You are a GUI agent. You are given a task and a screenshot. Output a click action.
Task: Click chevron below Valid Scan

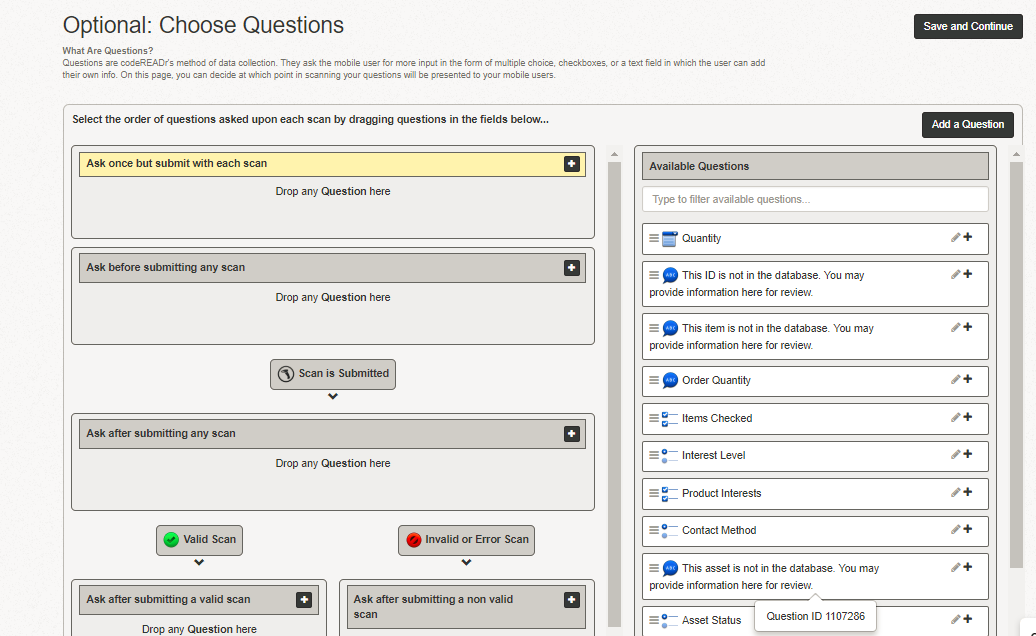pyautogui.click(x=199, y=563)
